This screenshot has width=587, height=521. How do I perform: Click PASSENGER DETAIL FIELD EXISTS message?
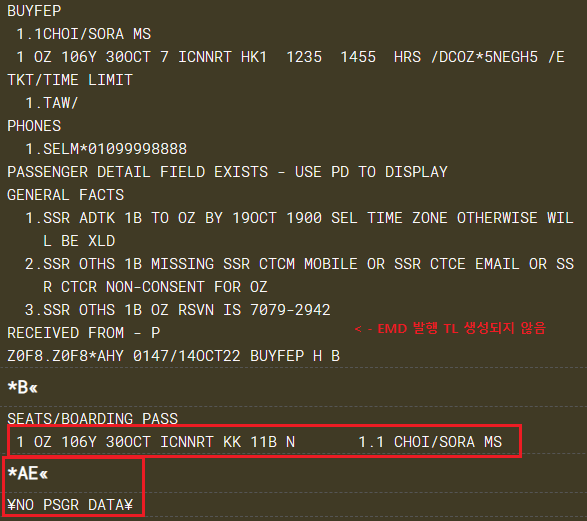228,172
